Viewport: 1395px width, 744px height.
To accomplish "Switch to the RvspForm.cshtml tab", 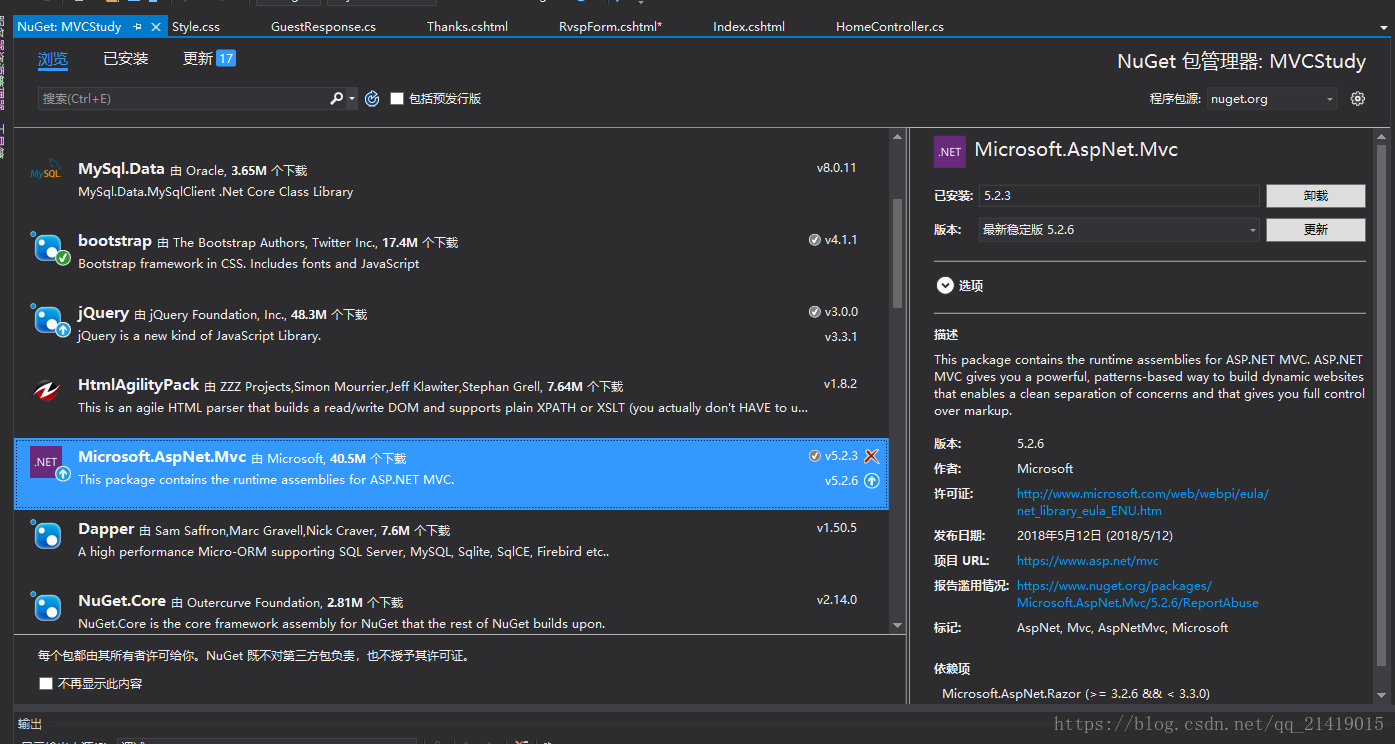I will [x=610, y=27].
